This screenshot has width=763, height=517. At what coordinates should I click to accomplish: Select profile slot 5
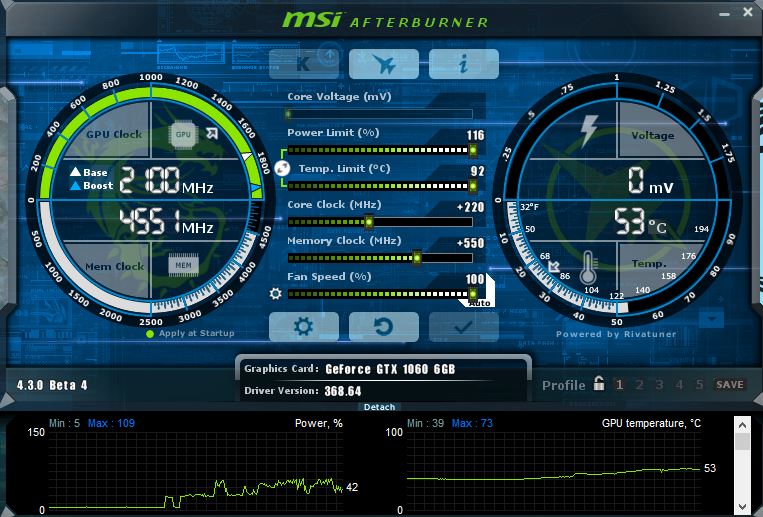click(x=699, y=385)
